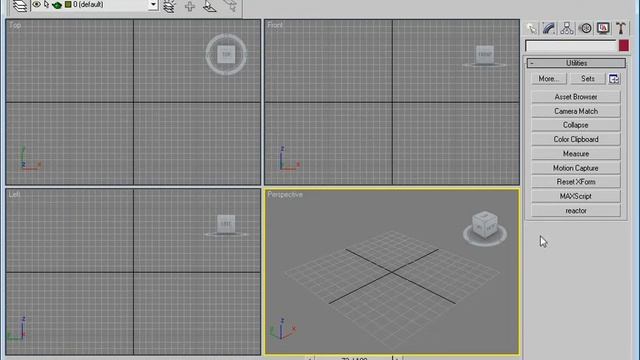Screen dimensions: 640x360
Task: Launch the Asset Browser utility
Action: (576, 97)
